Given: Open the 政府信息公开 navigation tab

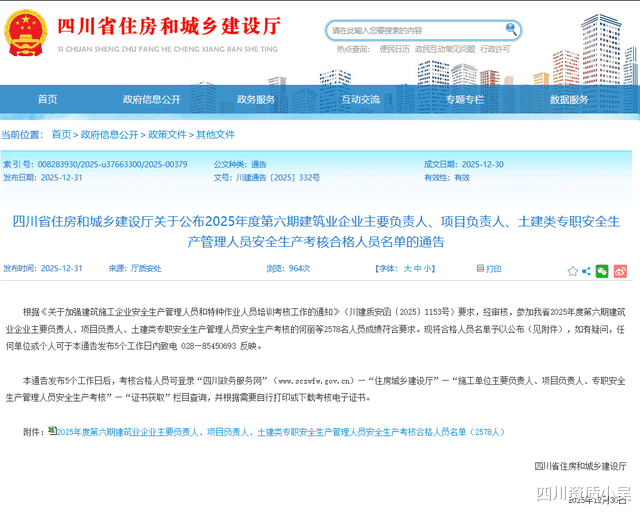Looking at the screenshot, I should (152, 99).
